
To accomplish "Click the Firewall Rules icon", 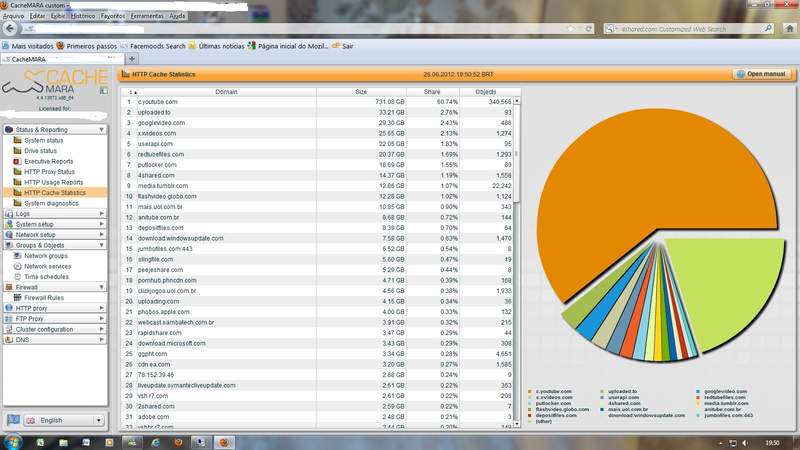I will [17, 297].
